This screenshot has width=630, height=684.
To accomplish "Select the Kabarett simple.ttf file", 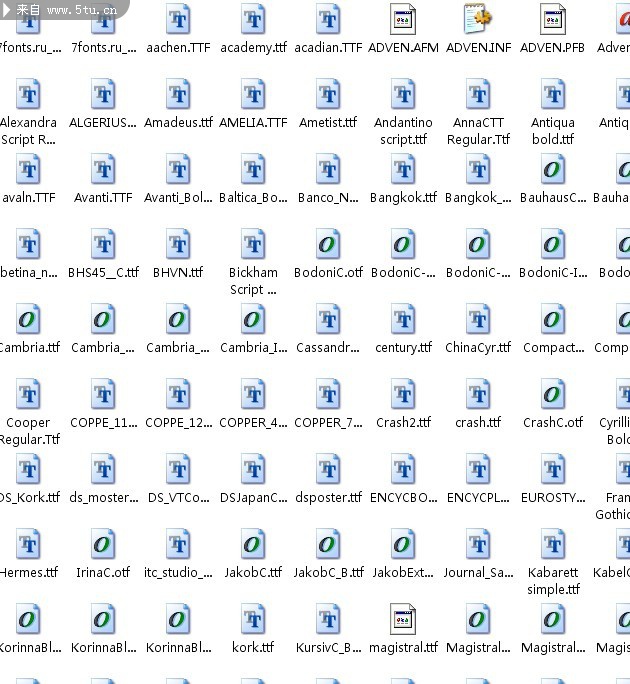I will click(553, 545).
